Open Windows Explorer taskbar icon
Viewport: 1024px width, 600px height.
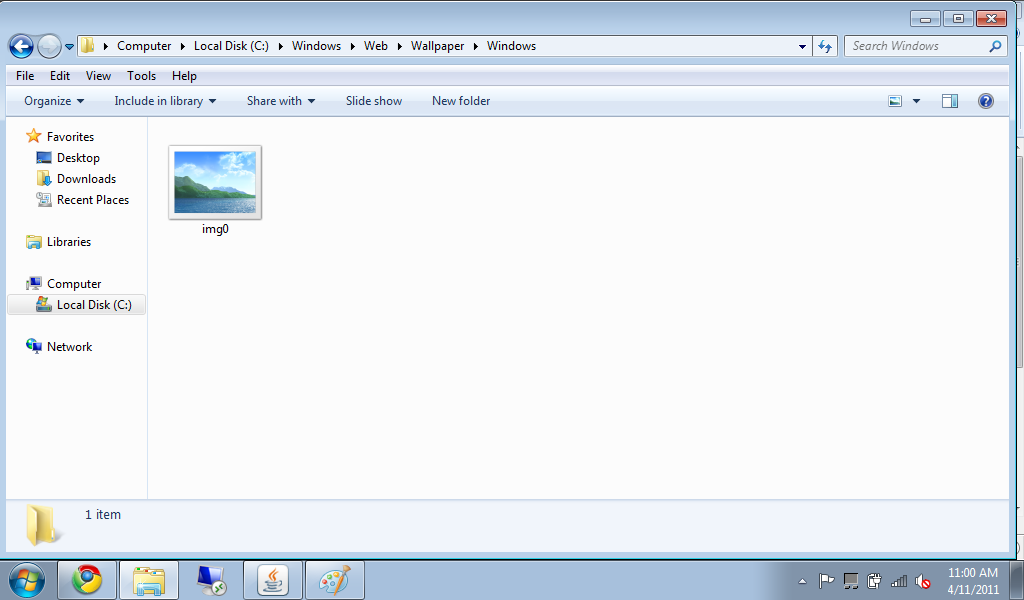(x=149, y=579)
